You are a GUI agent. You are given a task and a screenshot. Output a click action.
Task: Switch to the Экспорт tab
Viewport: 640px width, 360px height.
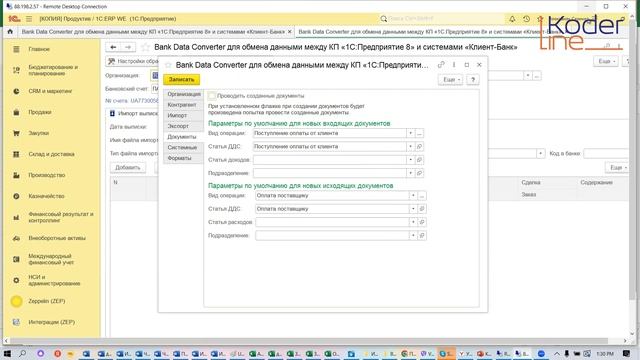click(x=184, y=126)
